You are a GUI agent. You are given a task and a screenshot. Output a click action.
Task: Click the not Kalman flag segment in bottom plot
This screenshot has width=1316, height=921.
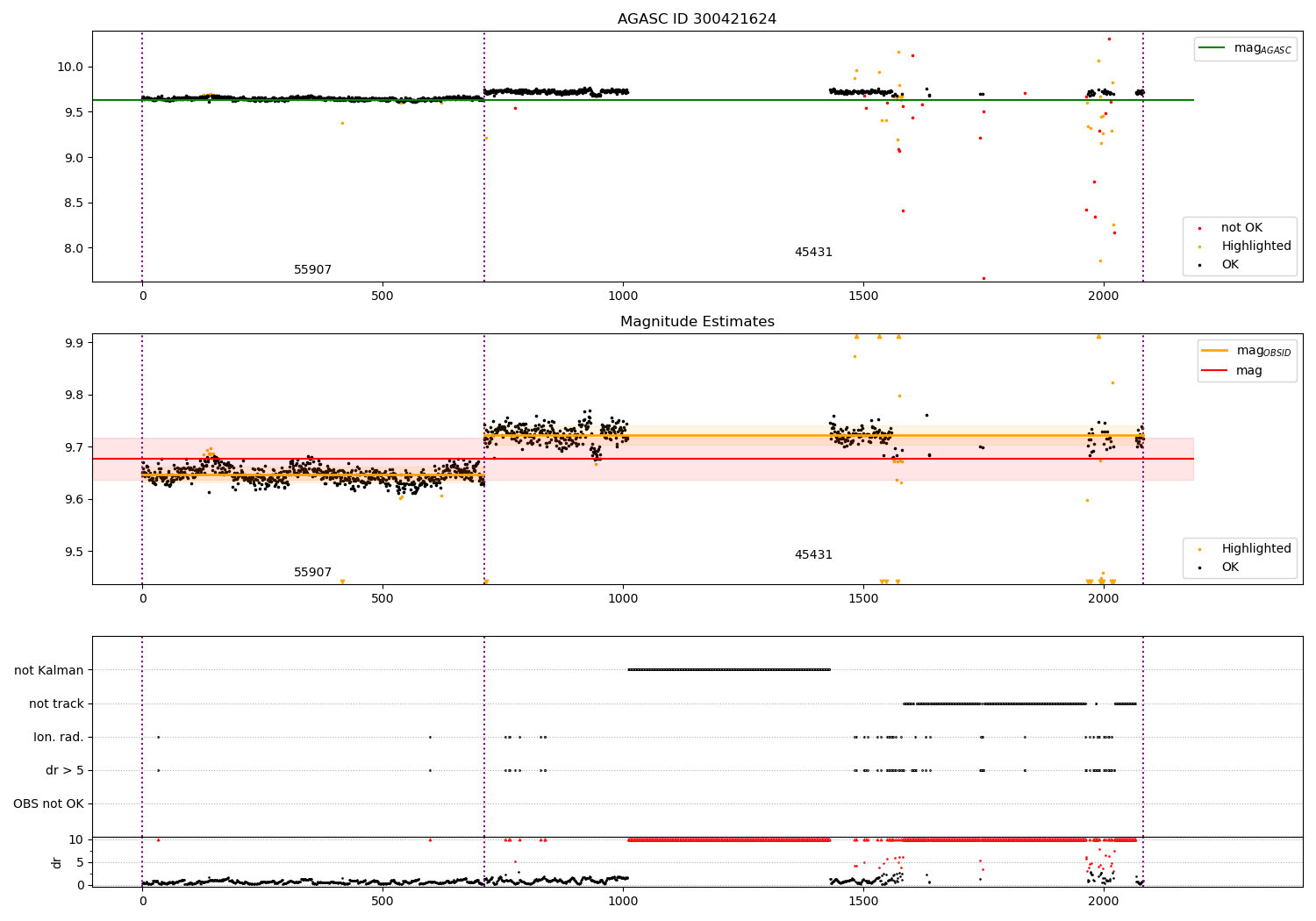[x=729, y=670]
